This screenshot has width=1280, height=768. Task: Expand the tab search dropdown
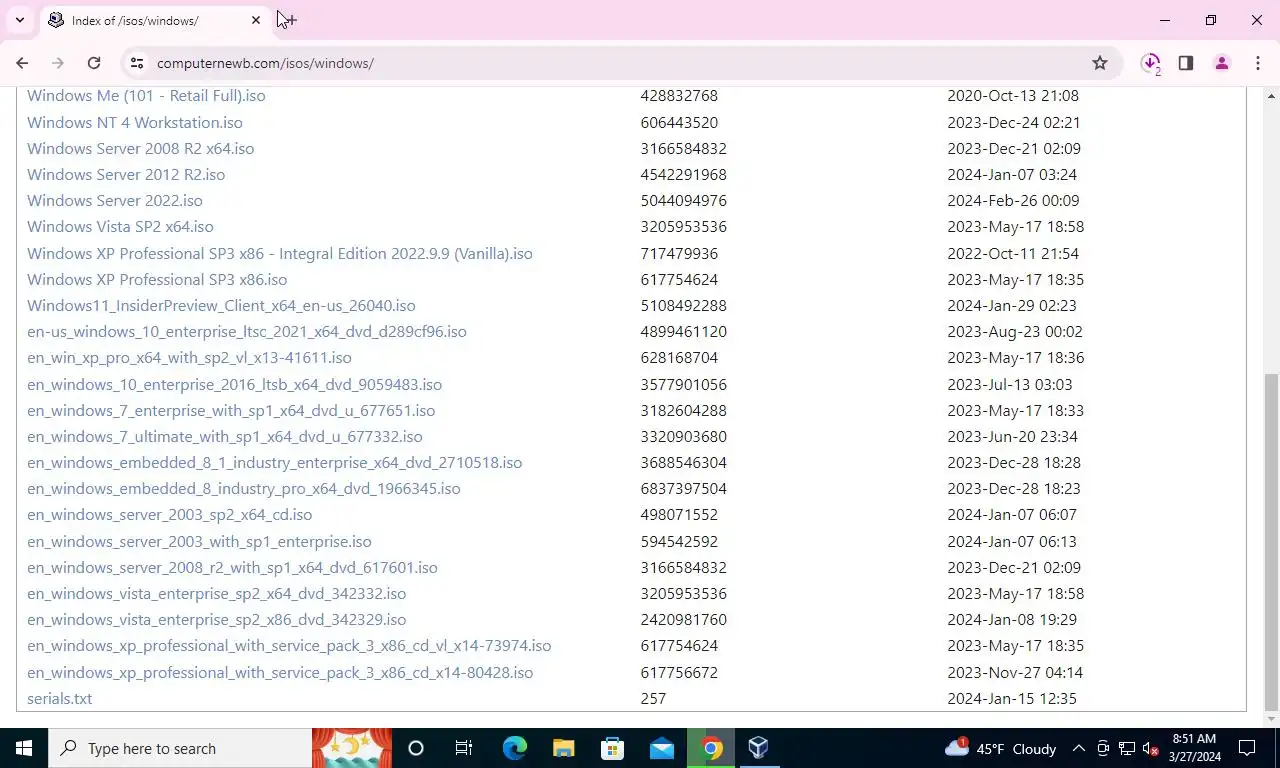[x=19, y=20]
